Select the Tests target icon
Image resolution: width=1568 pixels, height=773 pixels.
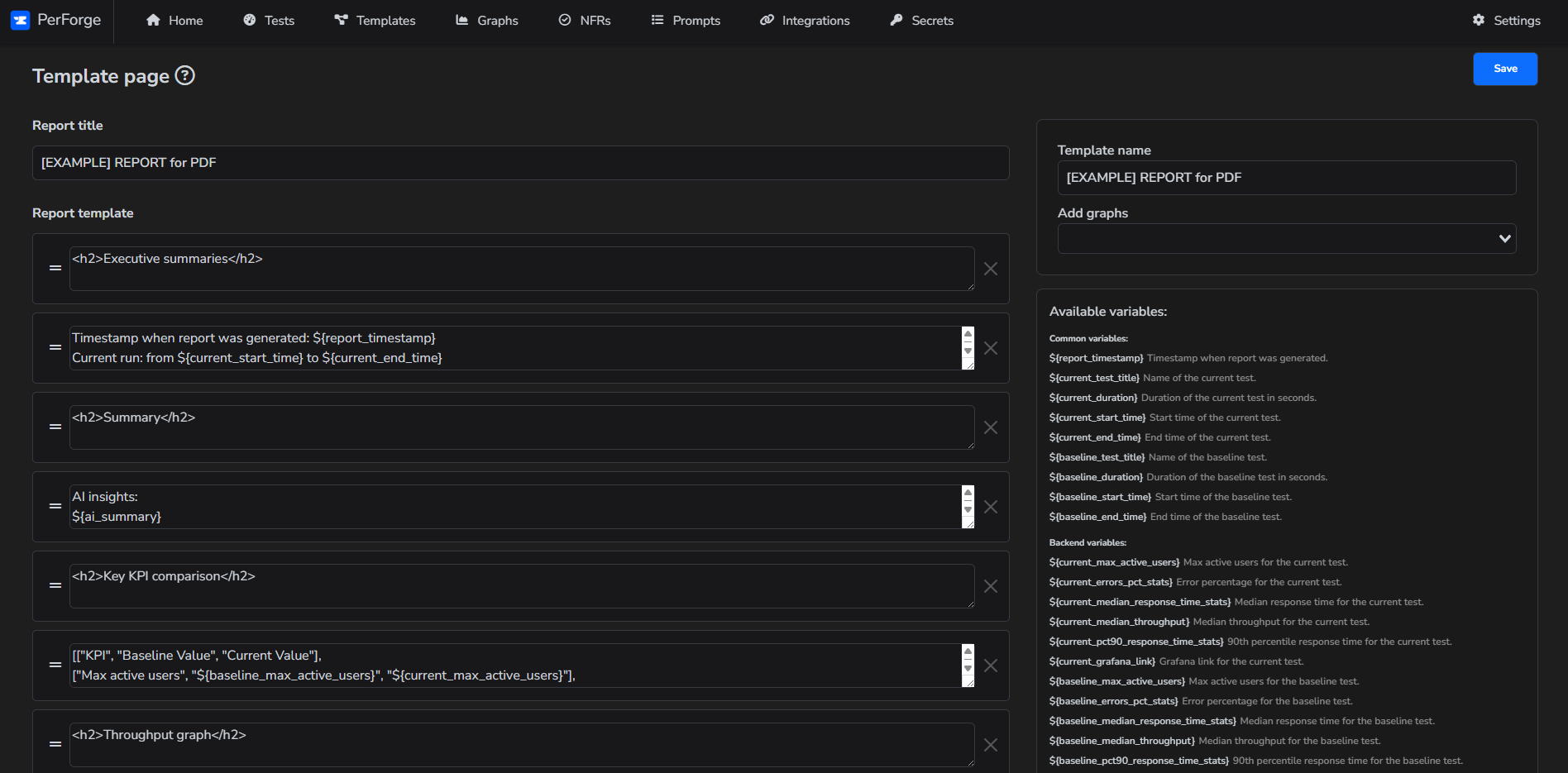(x=249, y=20)
